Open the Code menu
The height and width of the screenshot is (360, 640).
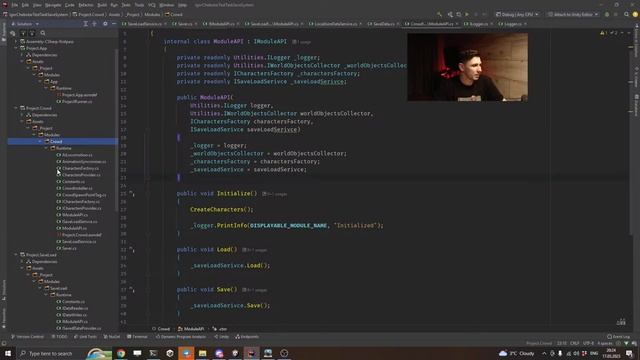[70, 5]
